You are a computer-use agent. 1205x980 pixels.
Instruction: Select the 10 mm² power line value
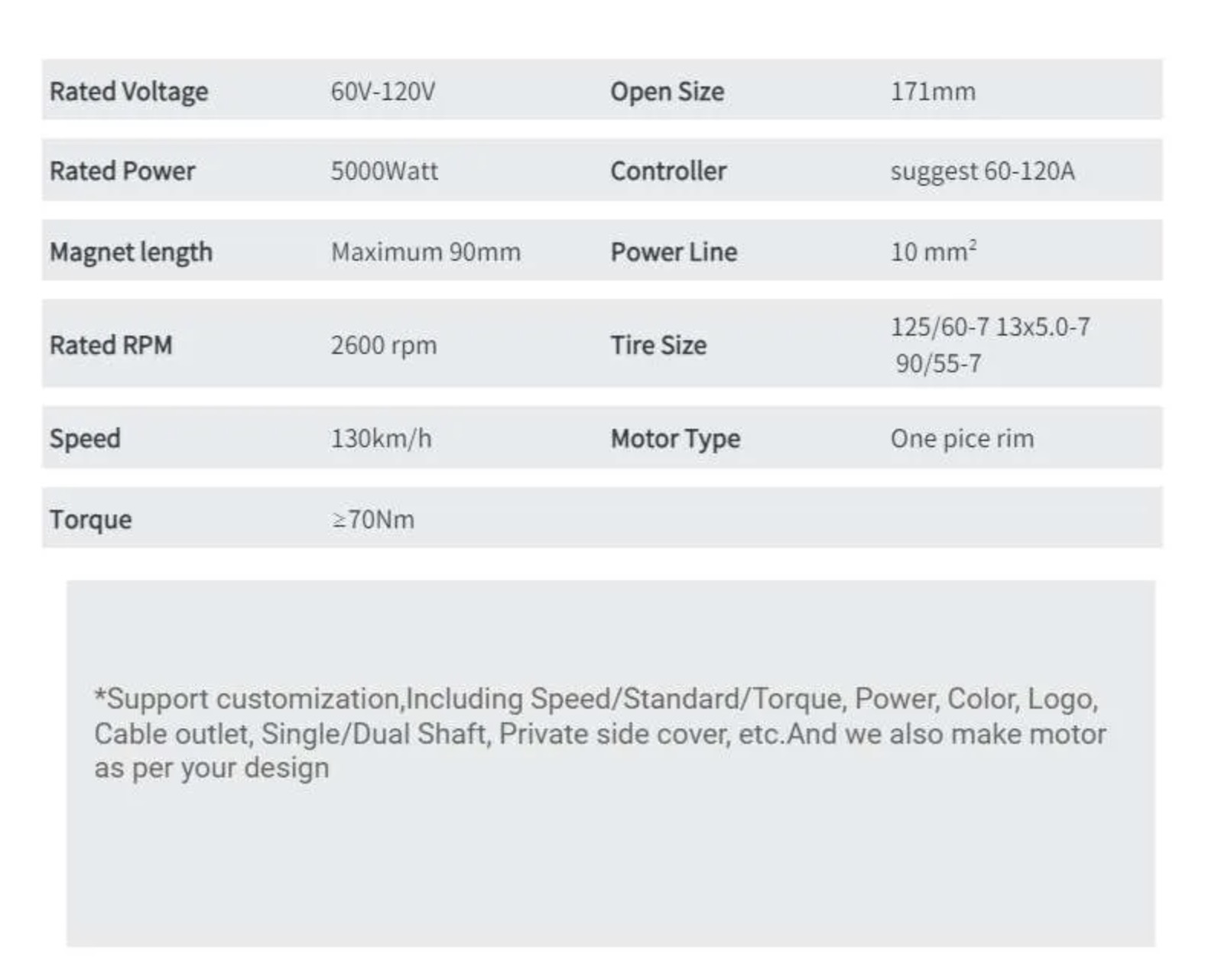[x=934, y=251]
